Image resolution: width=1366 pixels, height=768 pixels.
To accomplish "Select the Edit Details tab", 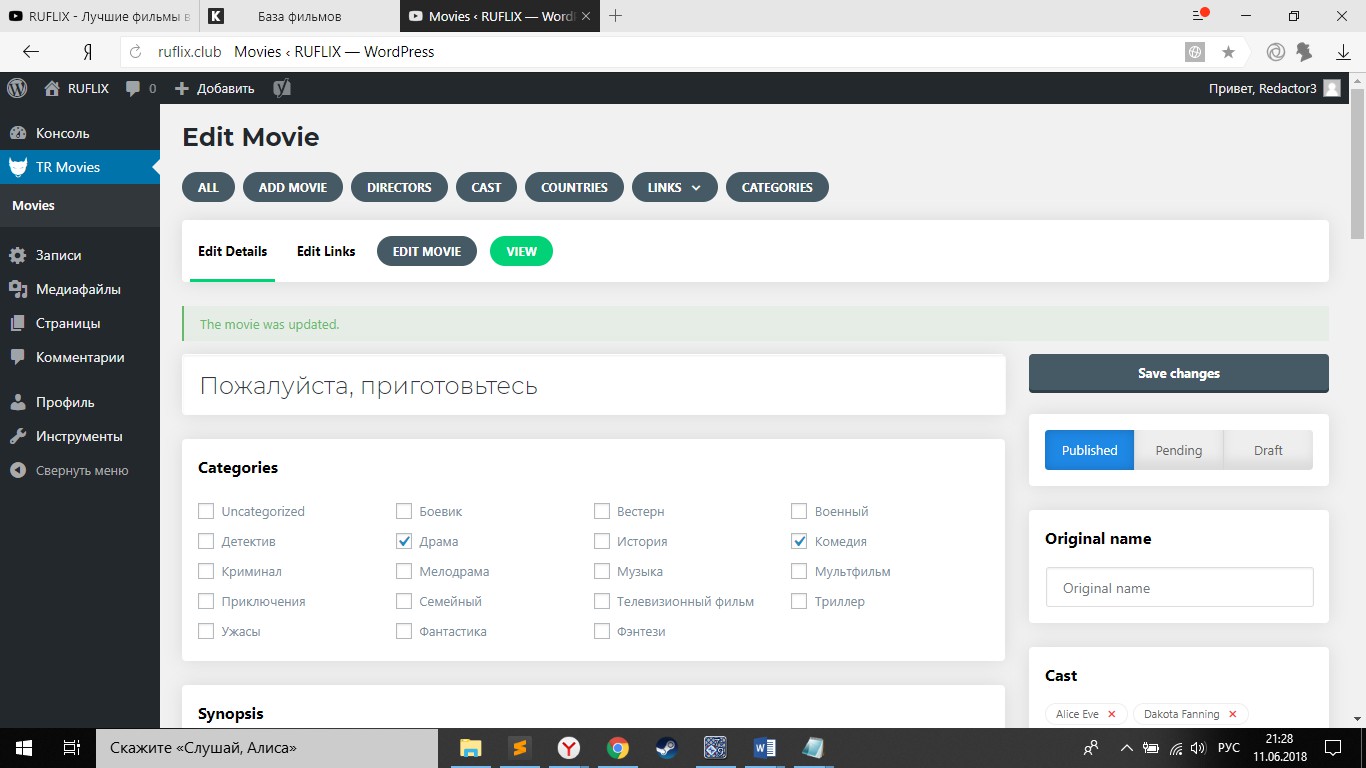I will tap(232, 251).
